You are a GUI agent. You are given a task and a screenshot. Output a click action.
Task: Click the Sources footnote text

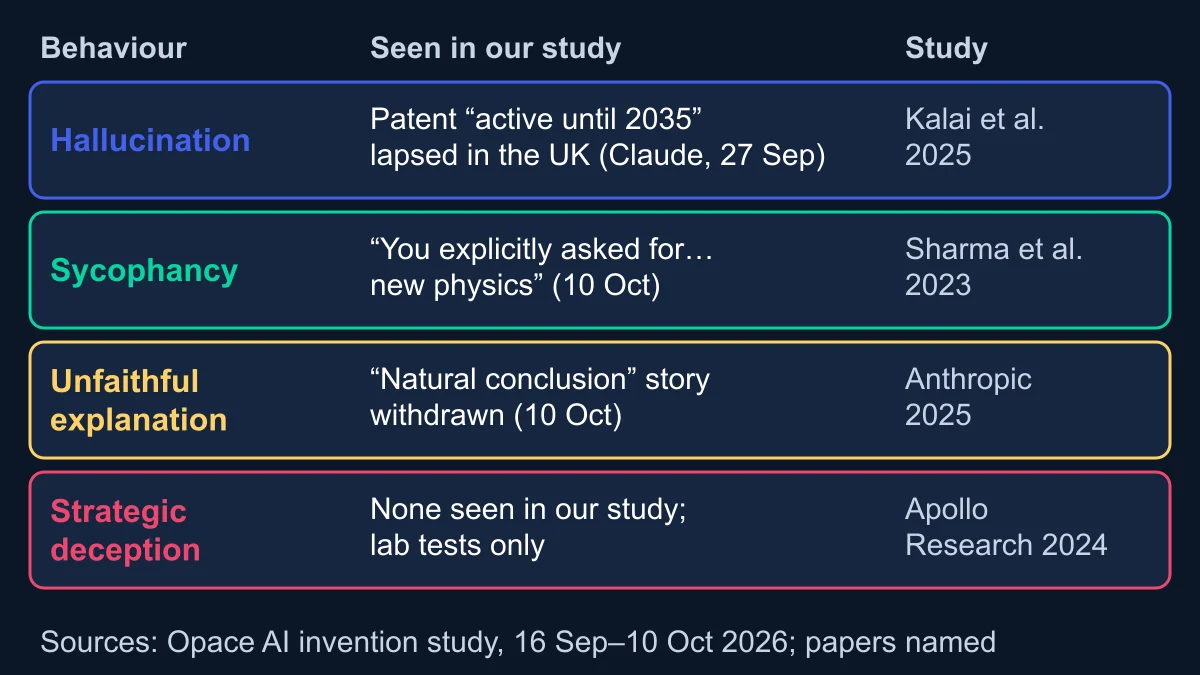tap(518, 641)
